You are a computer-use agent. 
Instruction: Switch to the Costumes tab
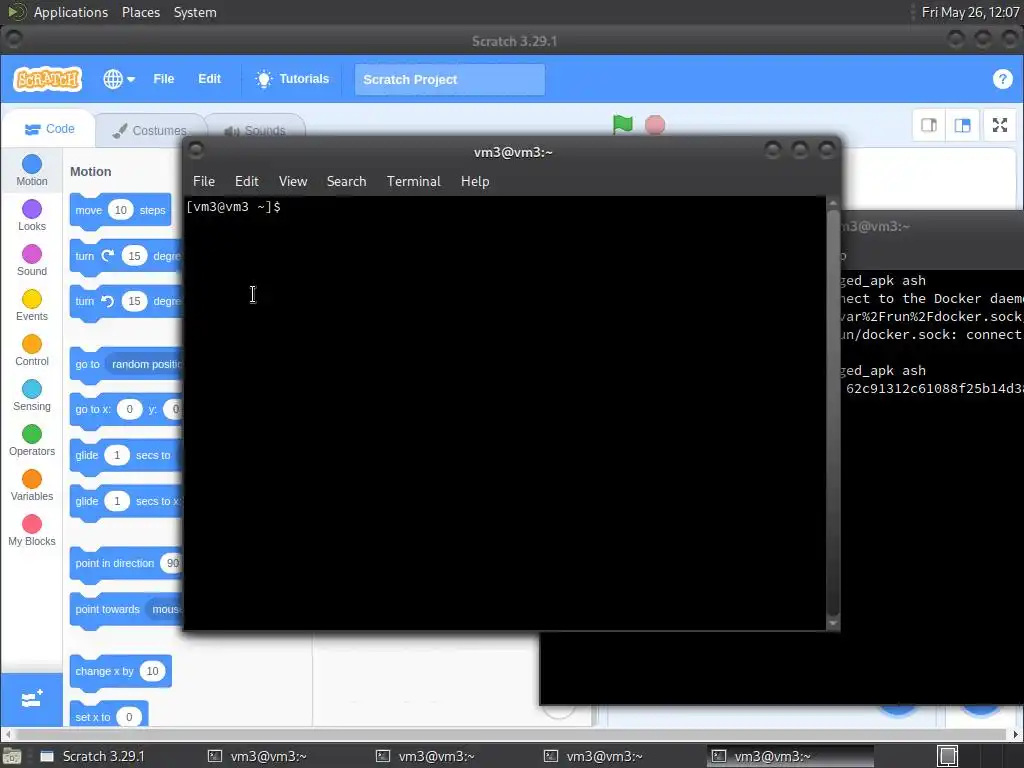149,131
